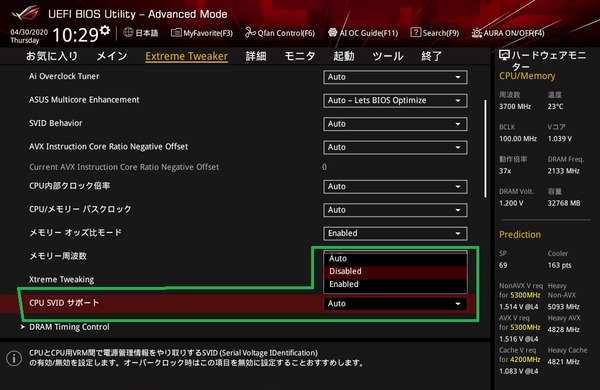Choose Enabled in the open option list
Image resolution: width=600 pixels, height=390 pixels.
click(395, 284)
